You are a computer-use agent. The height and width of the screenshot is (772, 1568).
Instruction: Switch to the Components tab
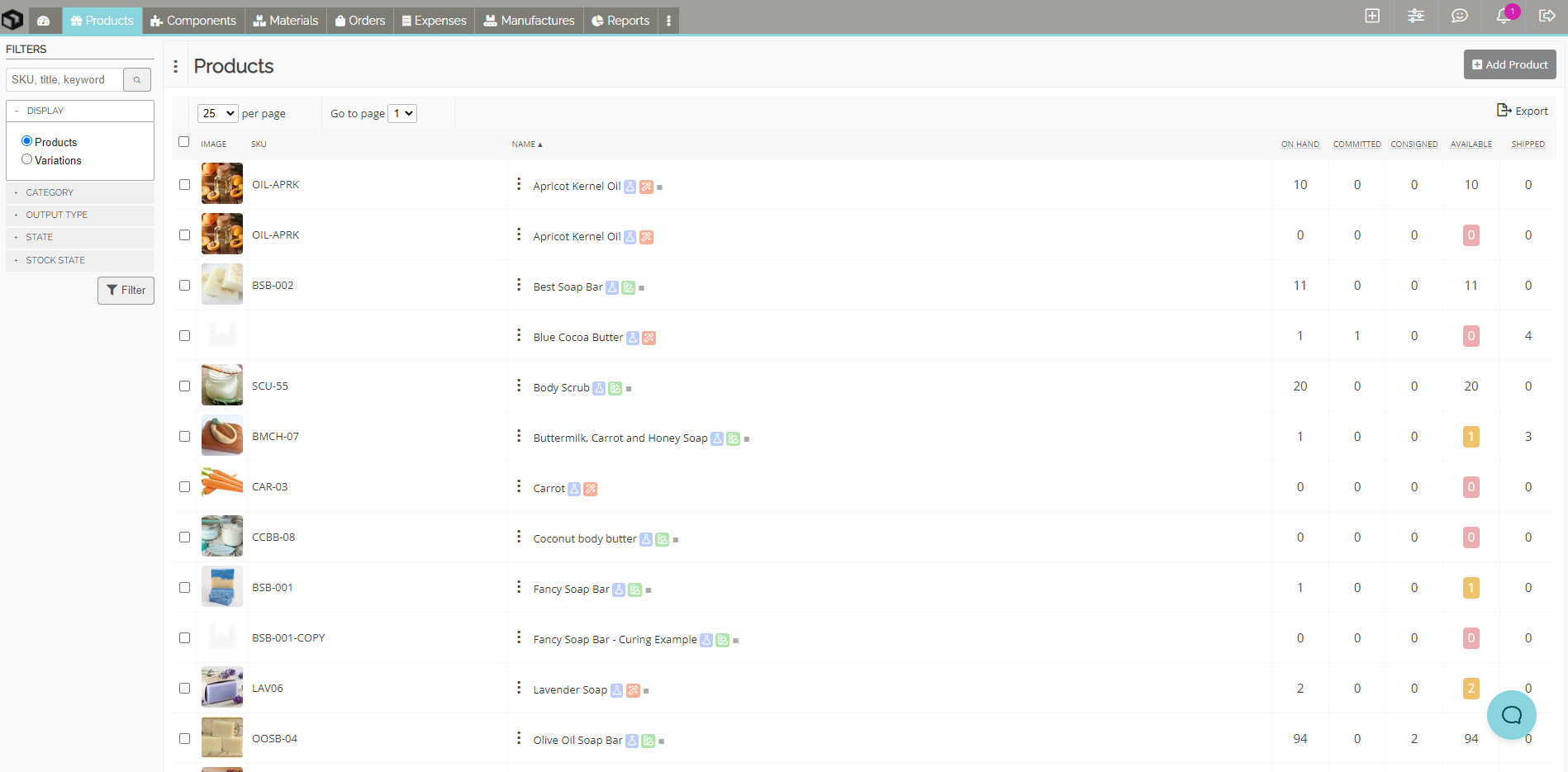click(193, 20)
